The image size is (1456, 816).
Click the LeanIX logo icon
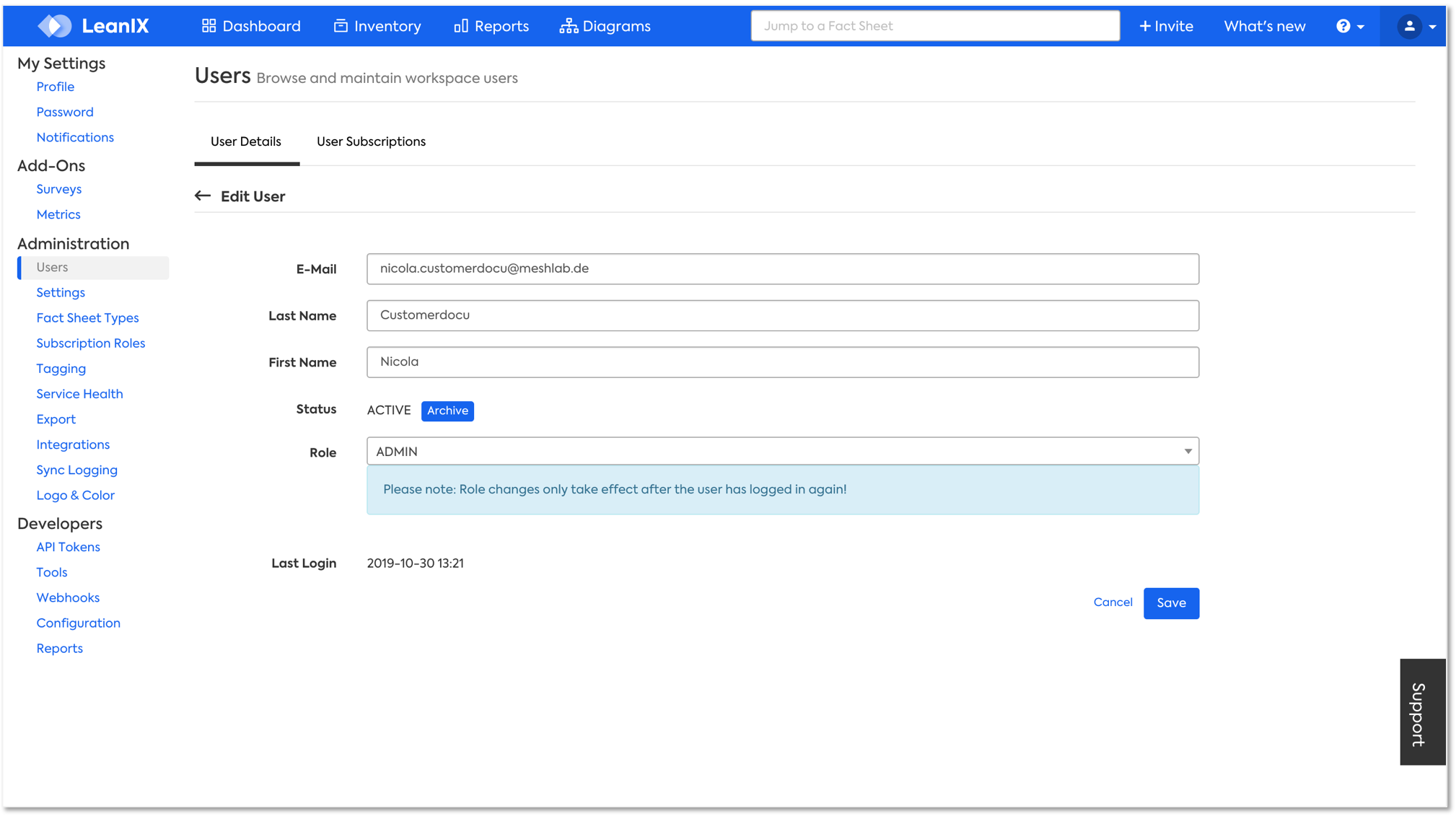click(55, 26)
